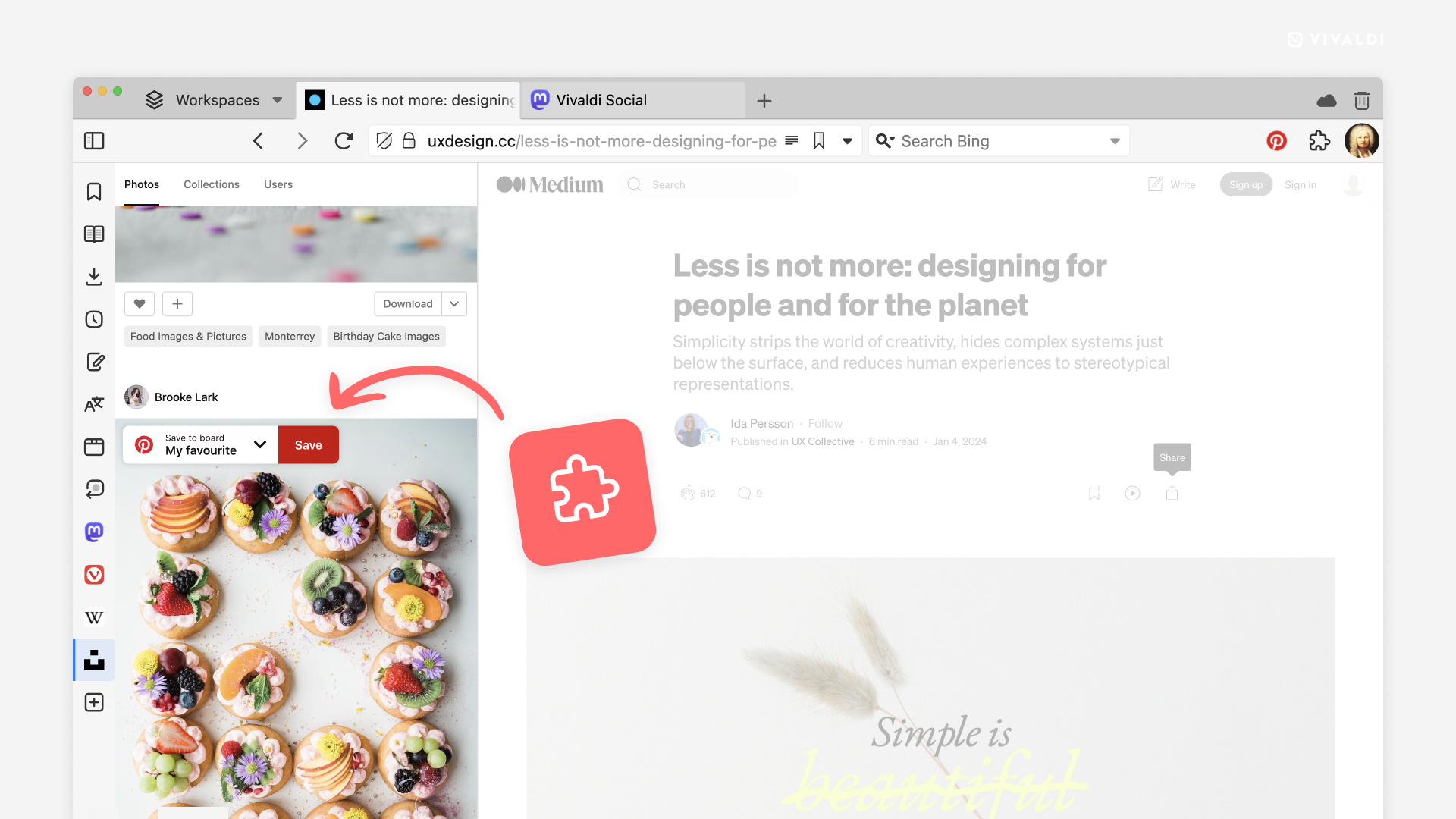Click the Downloads panel icon

(x=94, y=276)
